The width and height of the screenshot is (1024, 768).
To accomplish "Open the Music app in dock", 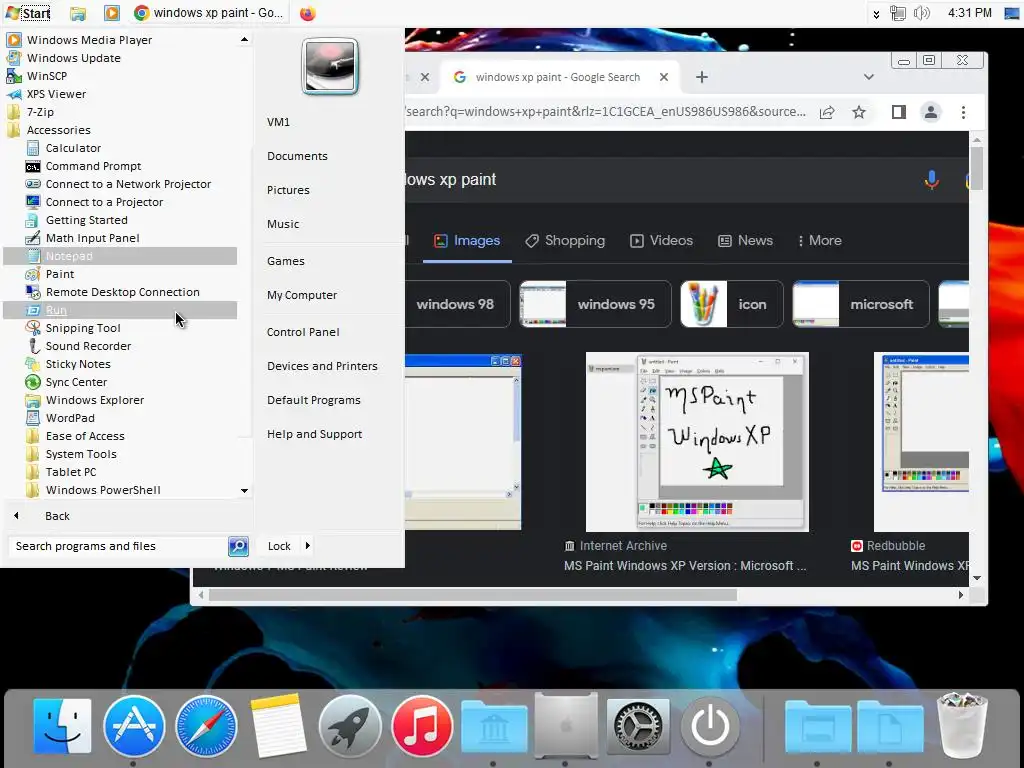I will click(422, 726).
